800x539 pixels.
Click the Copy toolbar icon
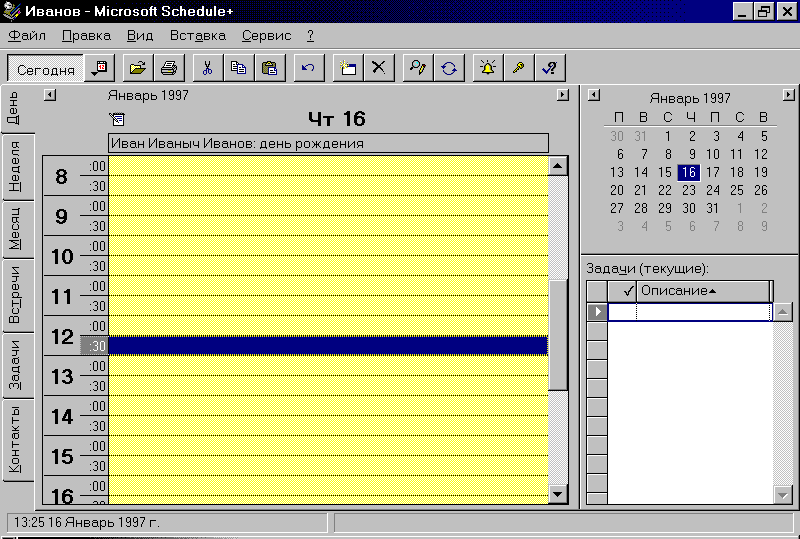pyautogui.click(x=238, y=68)
